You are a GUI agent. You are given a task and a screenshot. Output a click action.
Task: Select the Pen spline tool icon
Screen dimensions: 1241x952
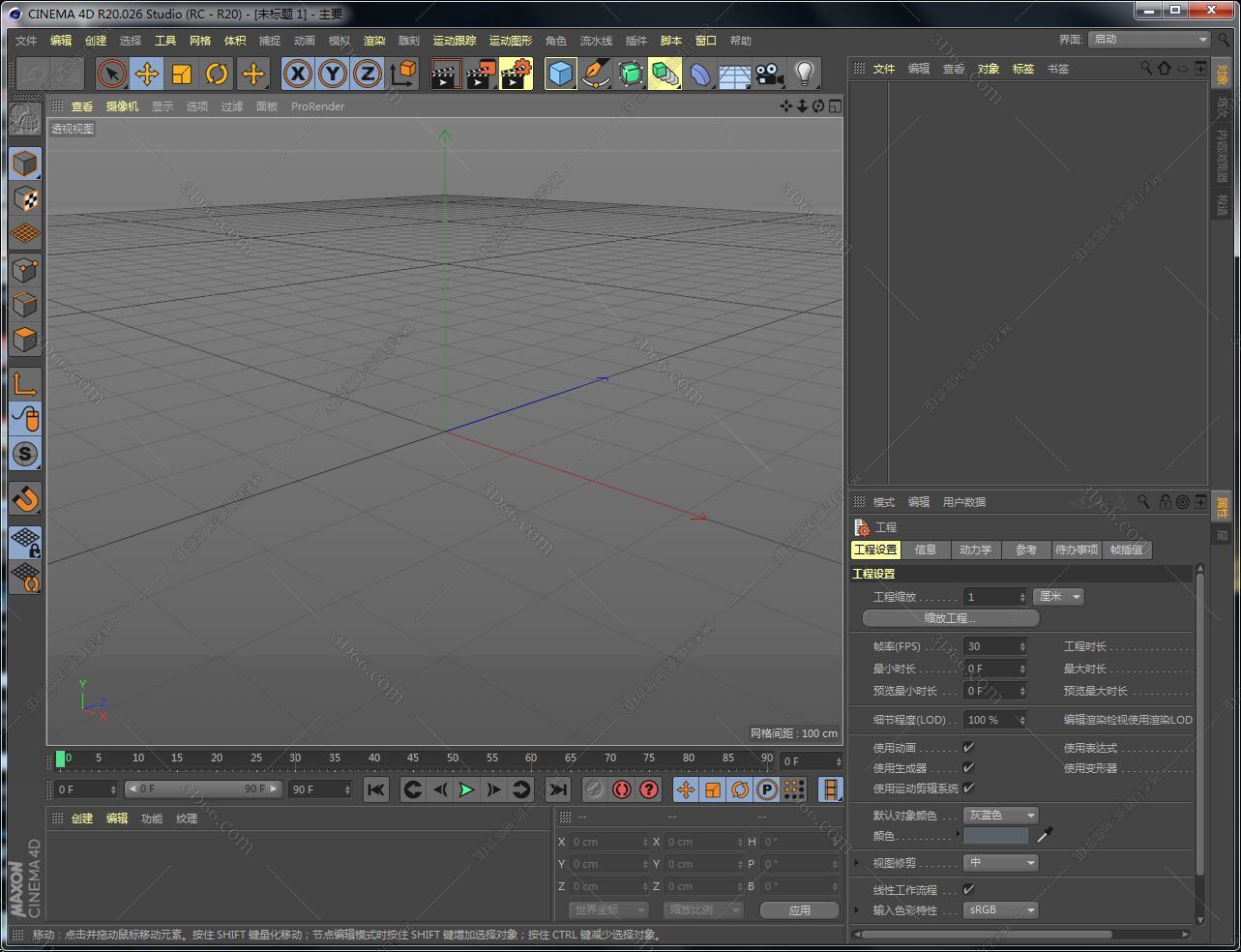tap(595, 74)
